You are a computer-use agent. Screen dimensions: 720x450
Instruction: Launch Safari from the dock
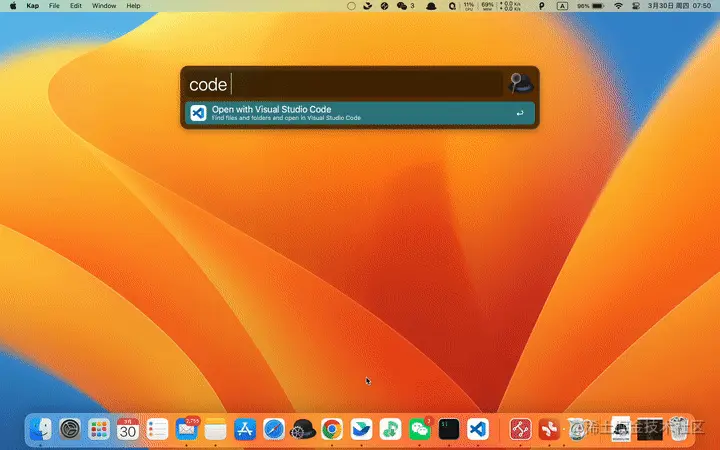(x=274, y=429)
